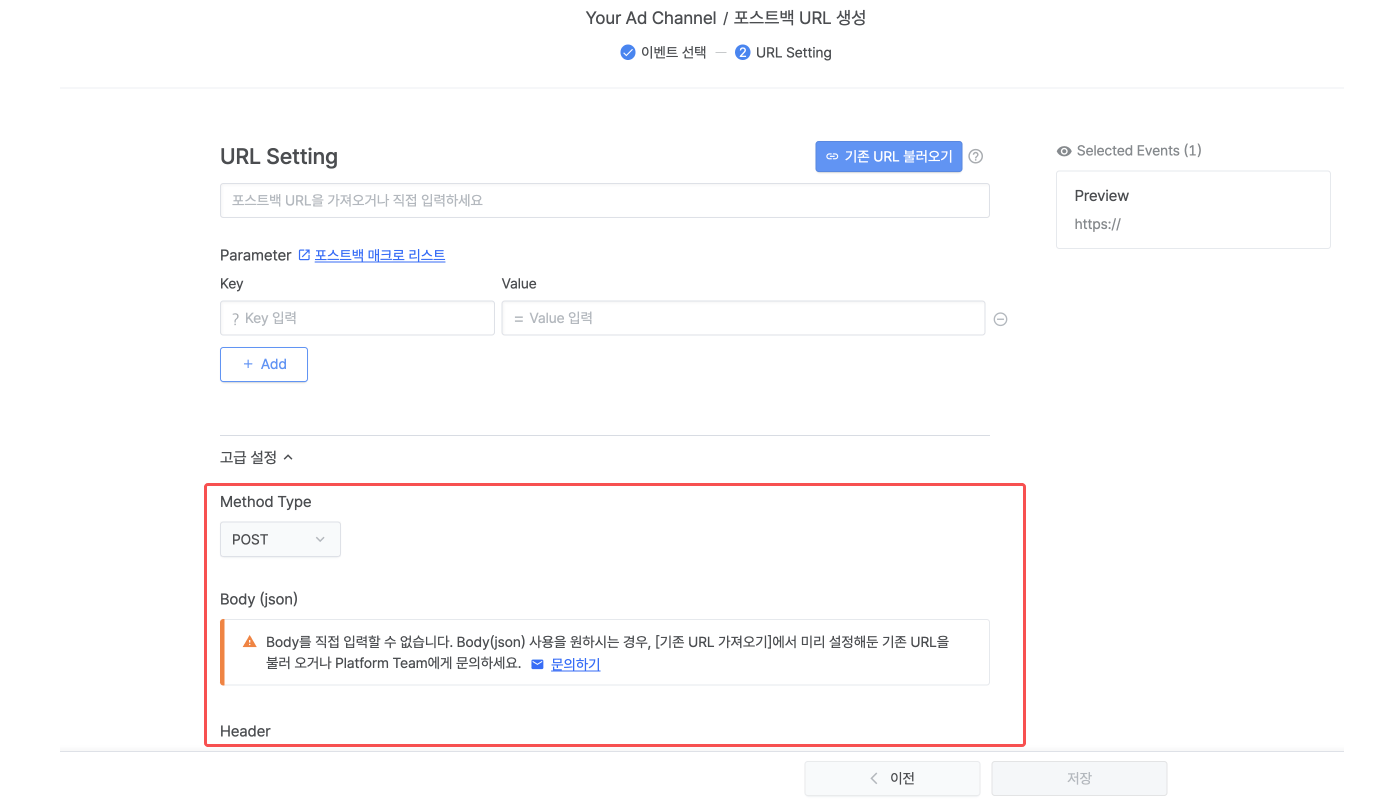The image size is (1400, 800).
Task: Click the completed 이벤트 선택 step checkmark
Action: pyautogui.click(x=628, y=52)
